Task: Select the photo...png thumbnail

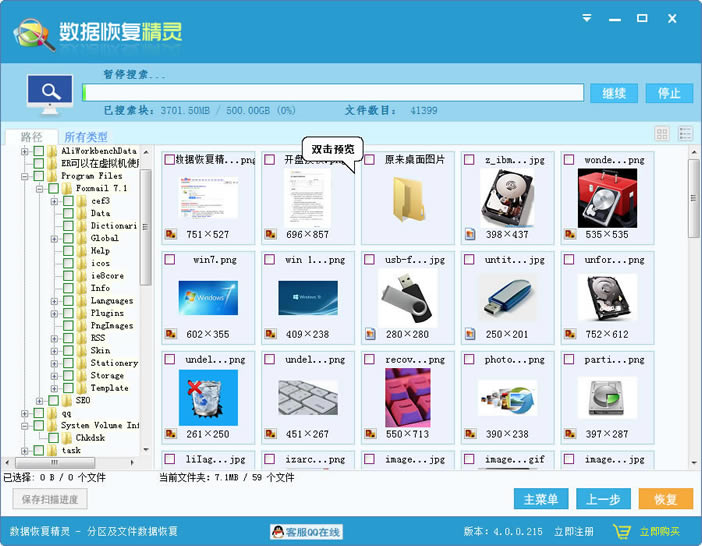Action: tap(507, 397)
